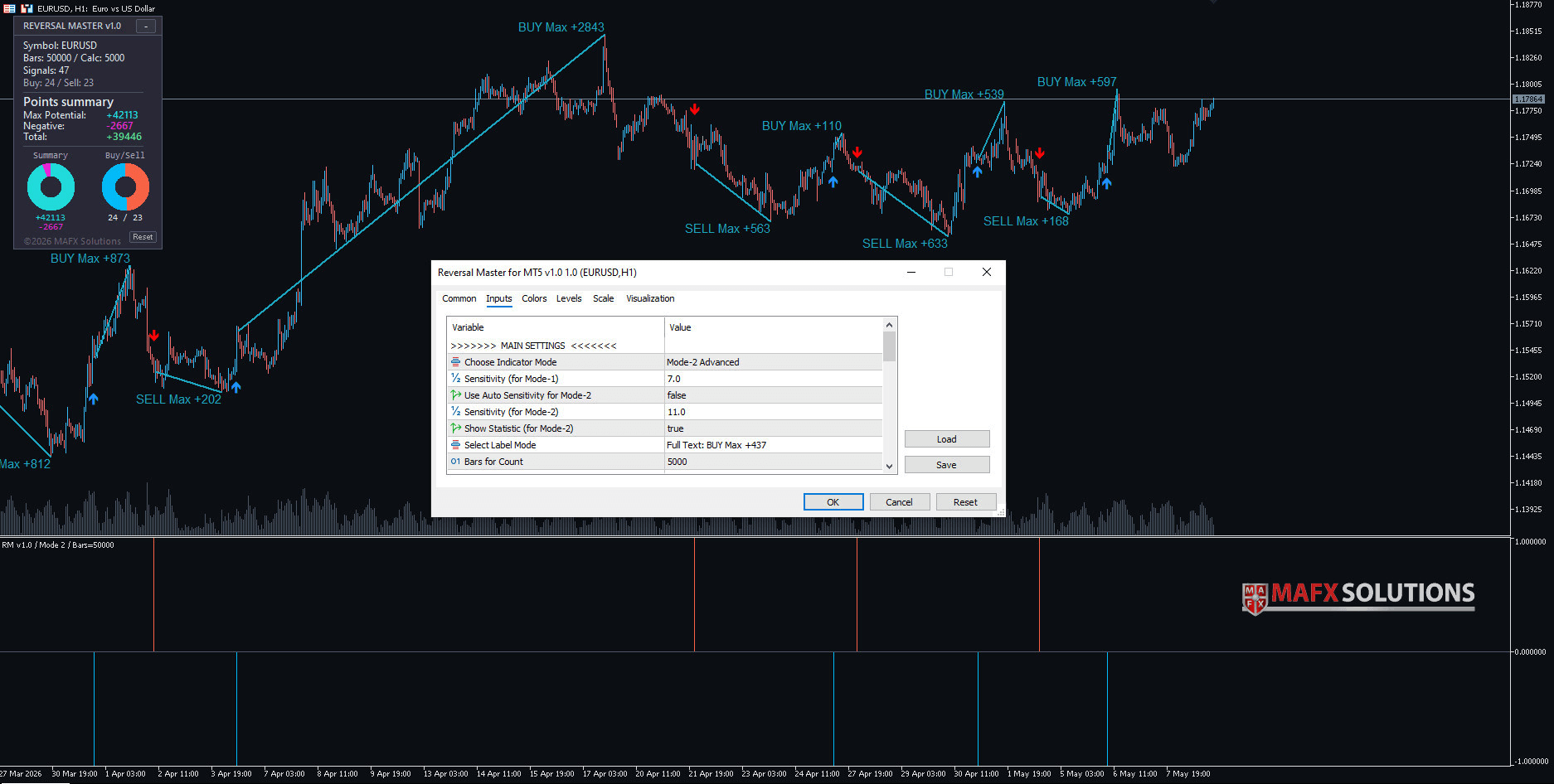Click the Show Statistic boolean icon
The image size is (1554, 784).
click(x=455, y=428)
